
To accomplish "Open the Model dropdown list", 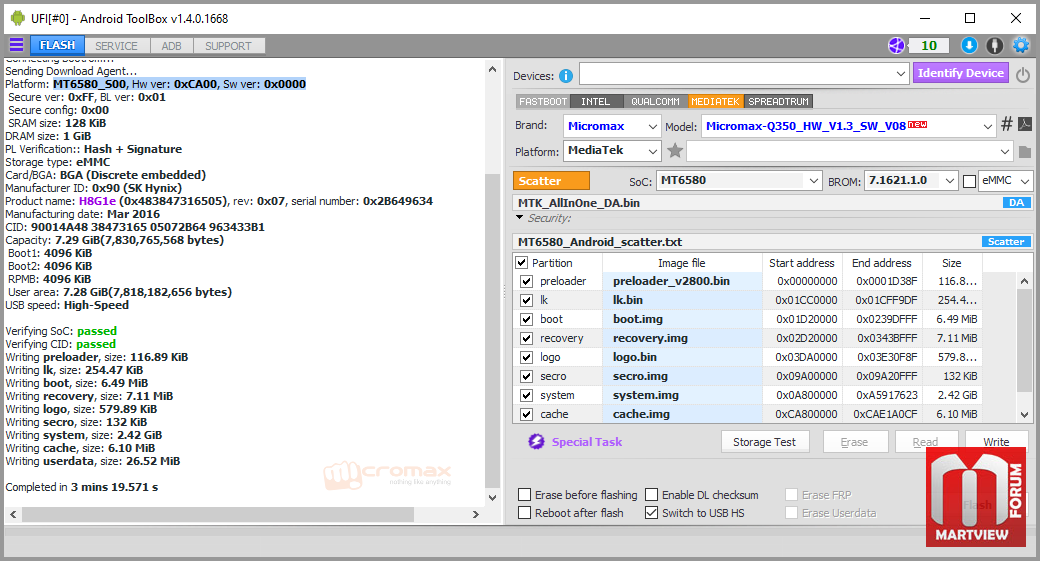I will (x=848, y=126).
